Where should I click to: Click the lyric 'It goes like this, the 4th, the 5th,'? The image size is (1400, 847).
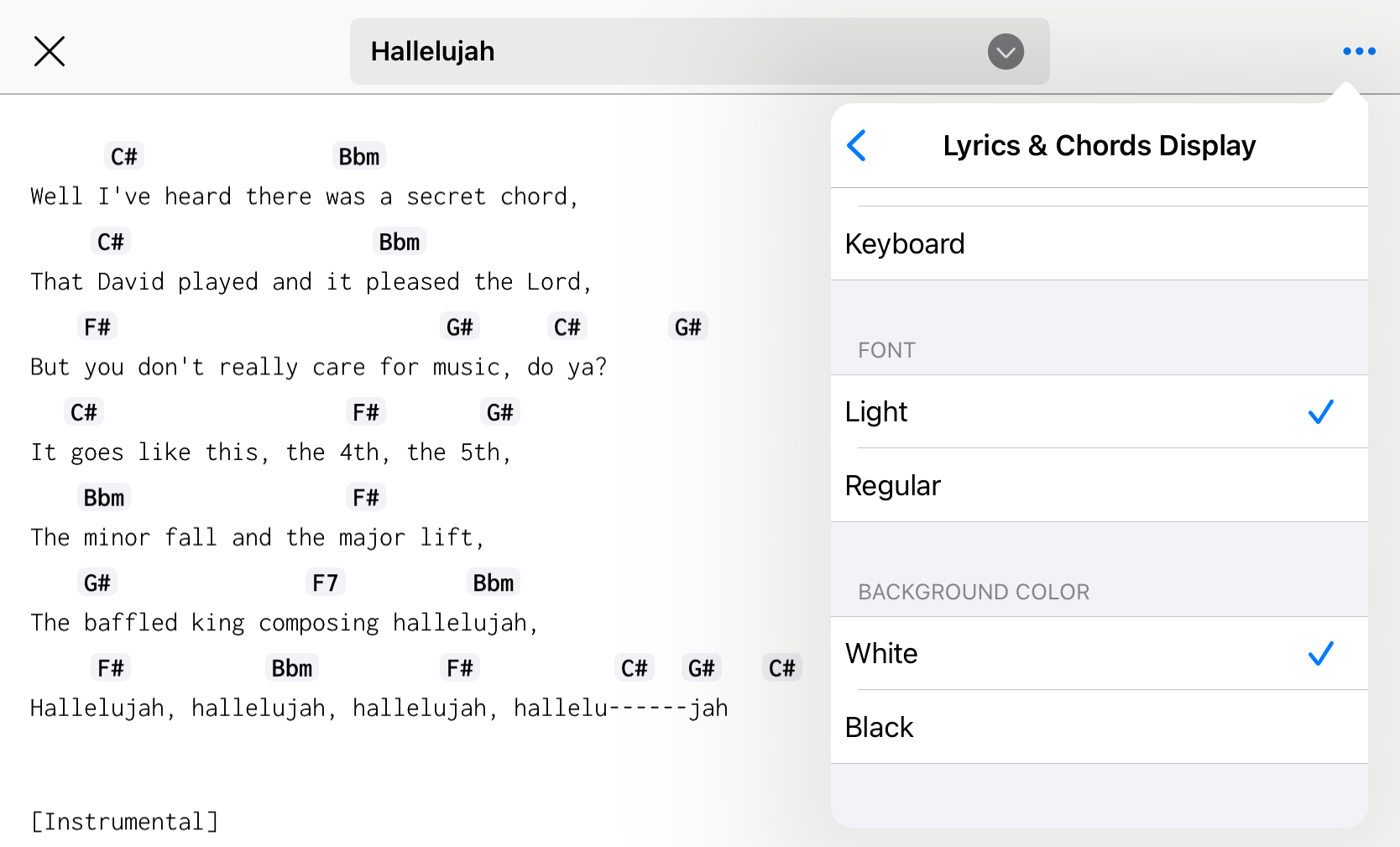pyautogui.click(x=271, y=452)
